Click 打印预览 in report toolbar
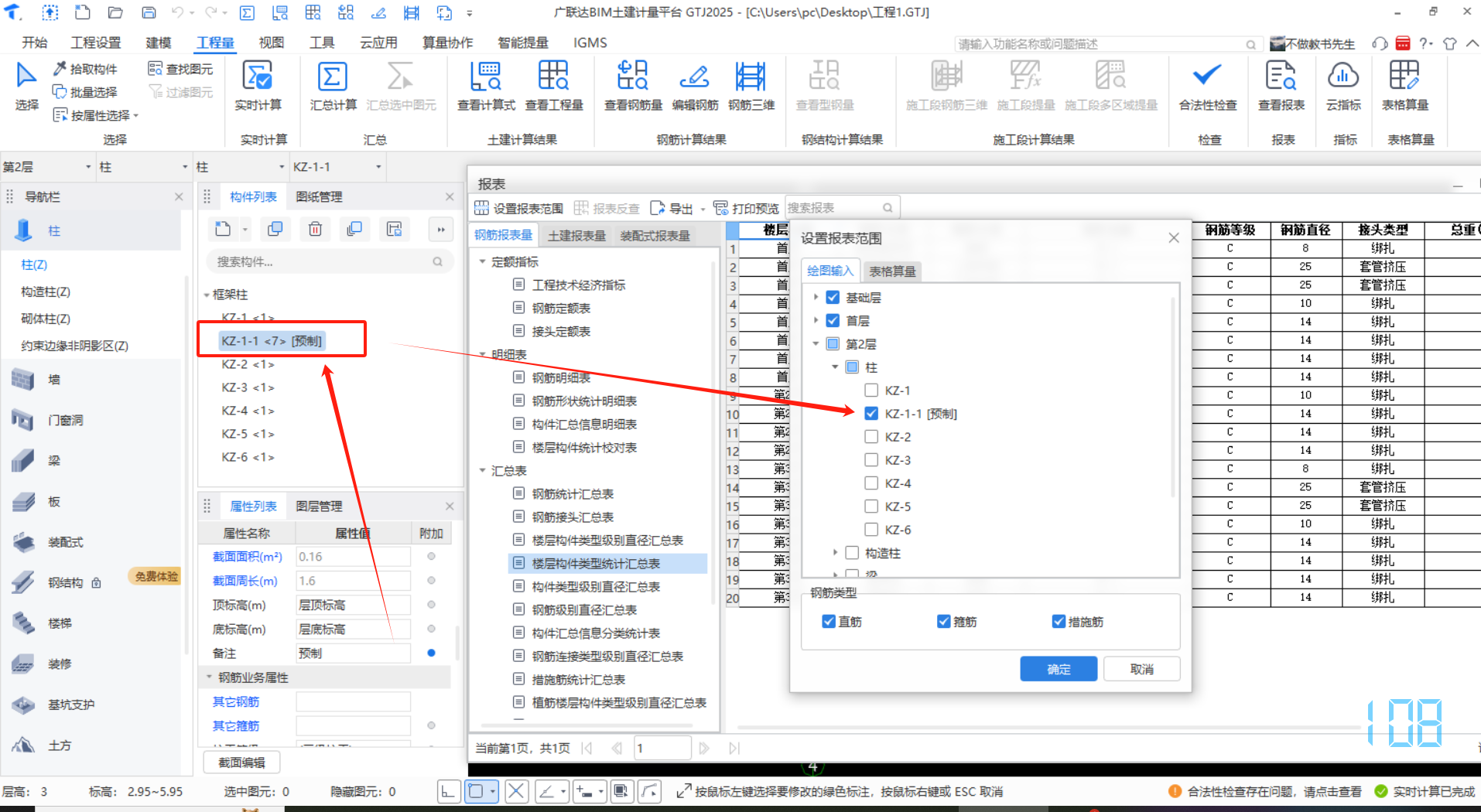 pos(746,208)
